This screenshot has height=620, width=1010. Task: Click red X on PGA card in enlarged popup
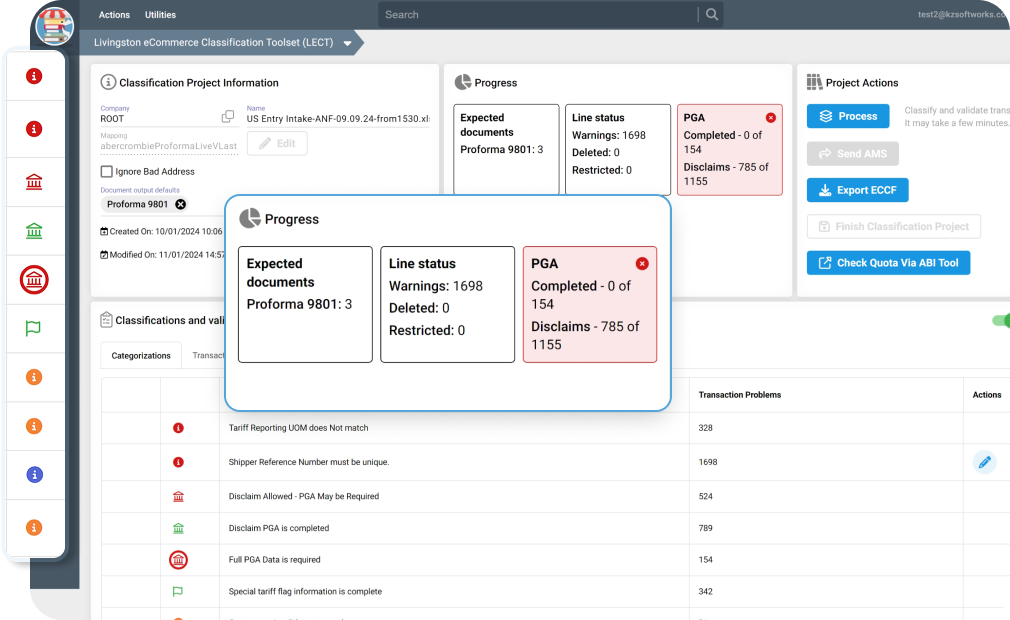(x=642, y=263)
